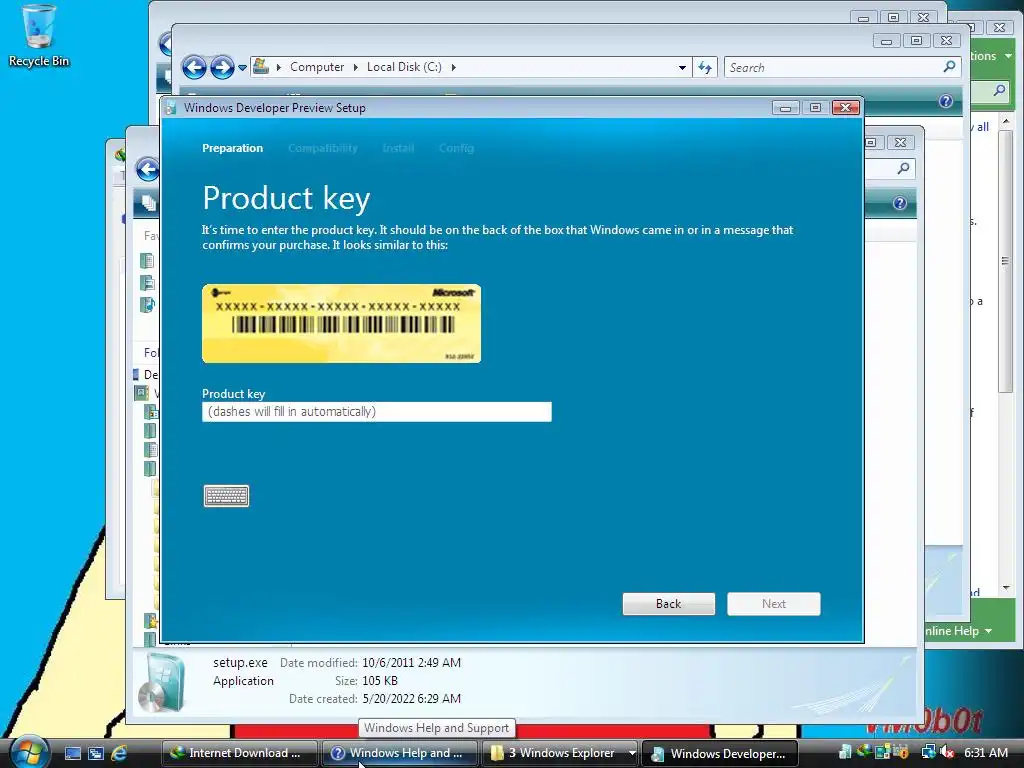Switch to Windows Help and Support taskbar button

400,753
